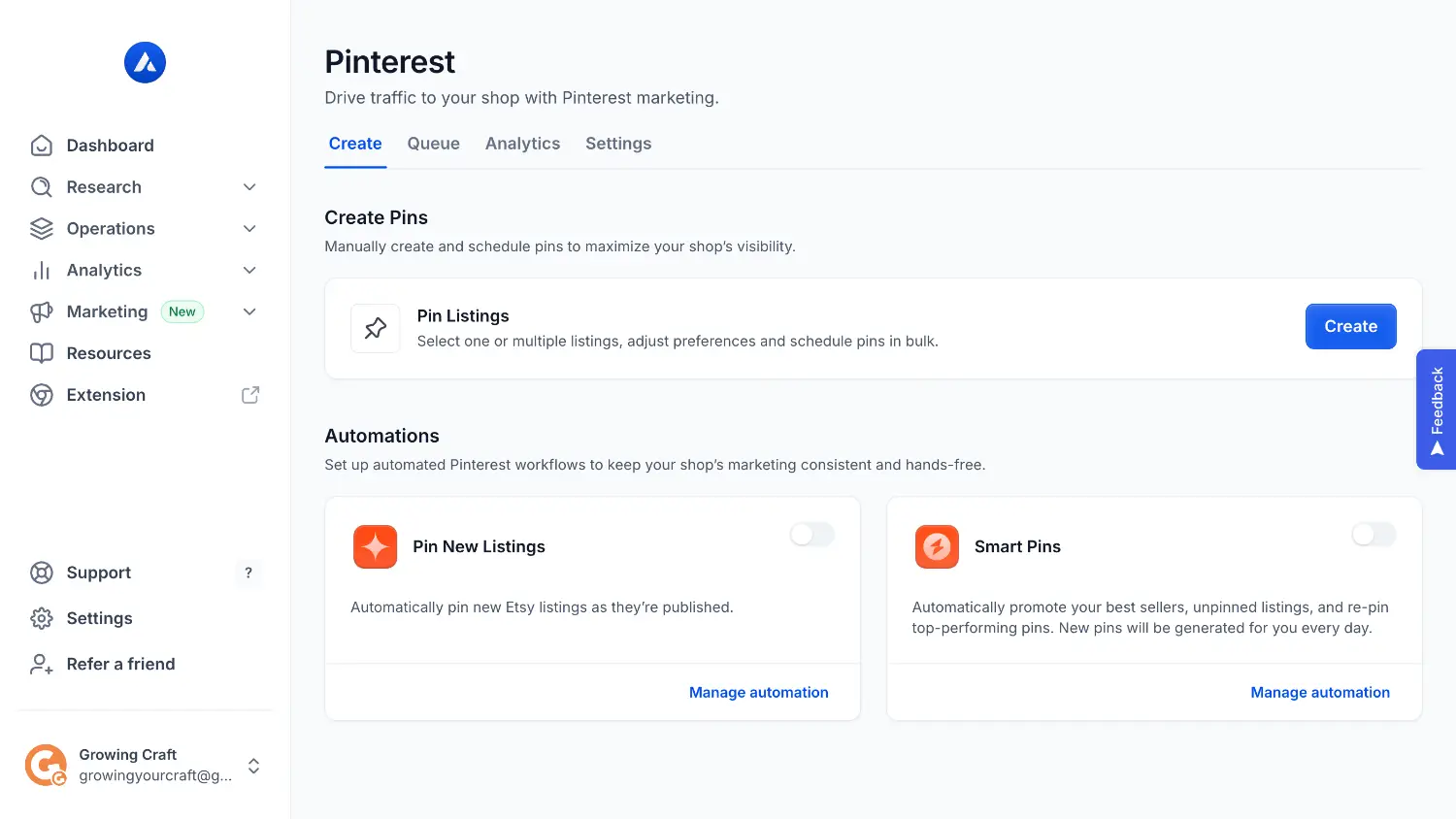Expand the Operations menu chevron

pos(249,229)
